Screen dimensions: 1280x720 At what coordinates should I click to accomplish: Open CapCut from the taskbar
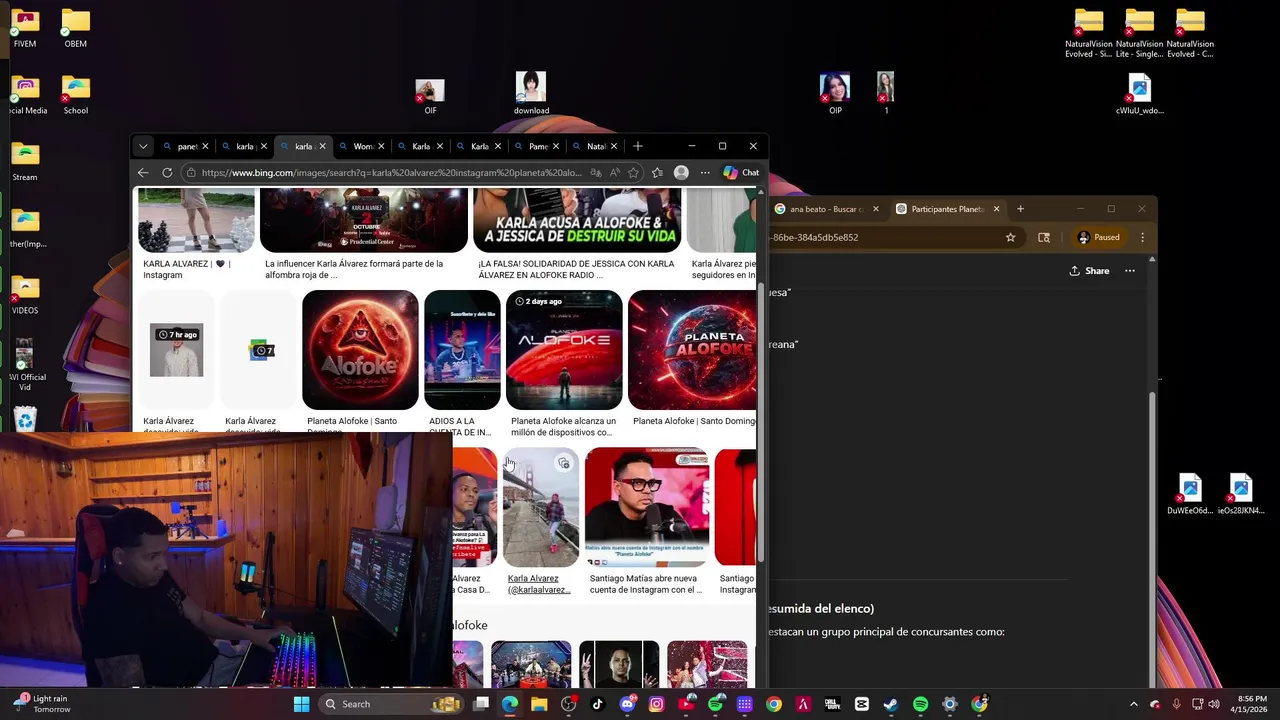point(862,704)
